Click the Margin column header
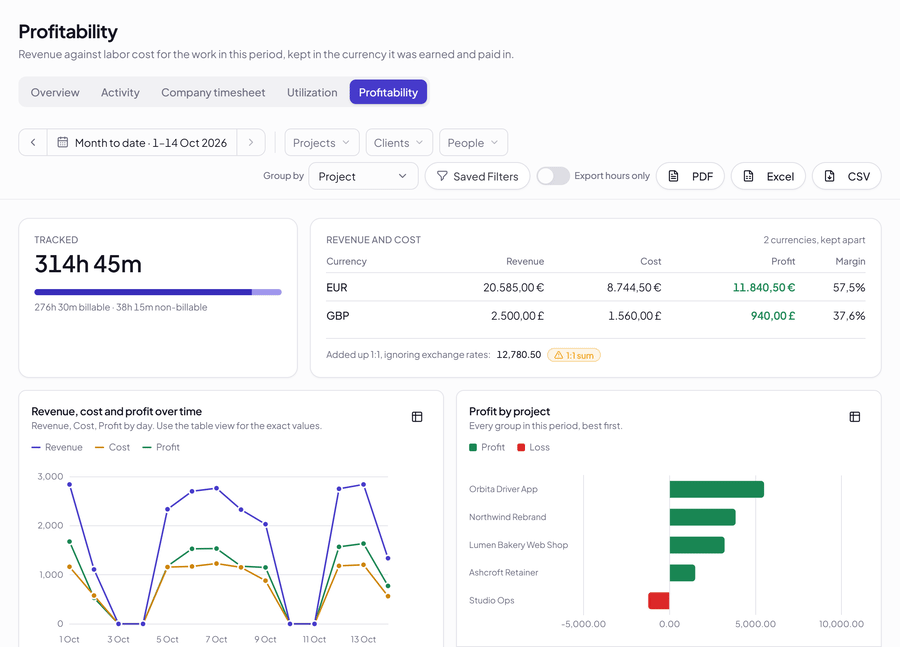 [x=850, y=261]
